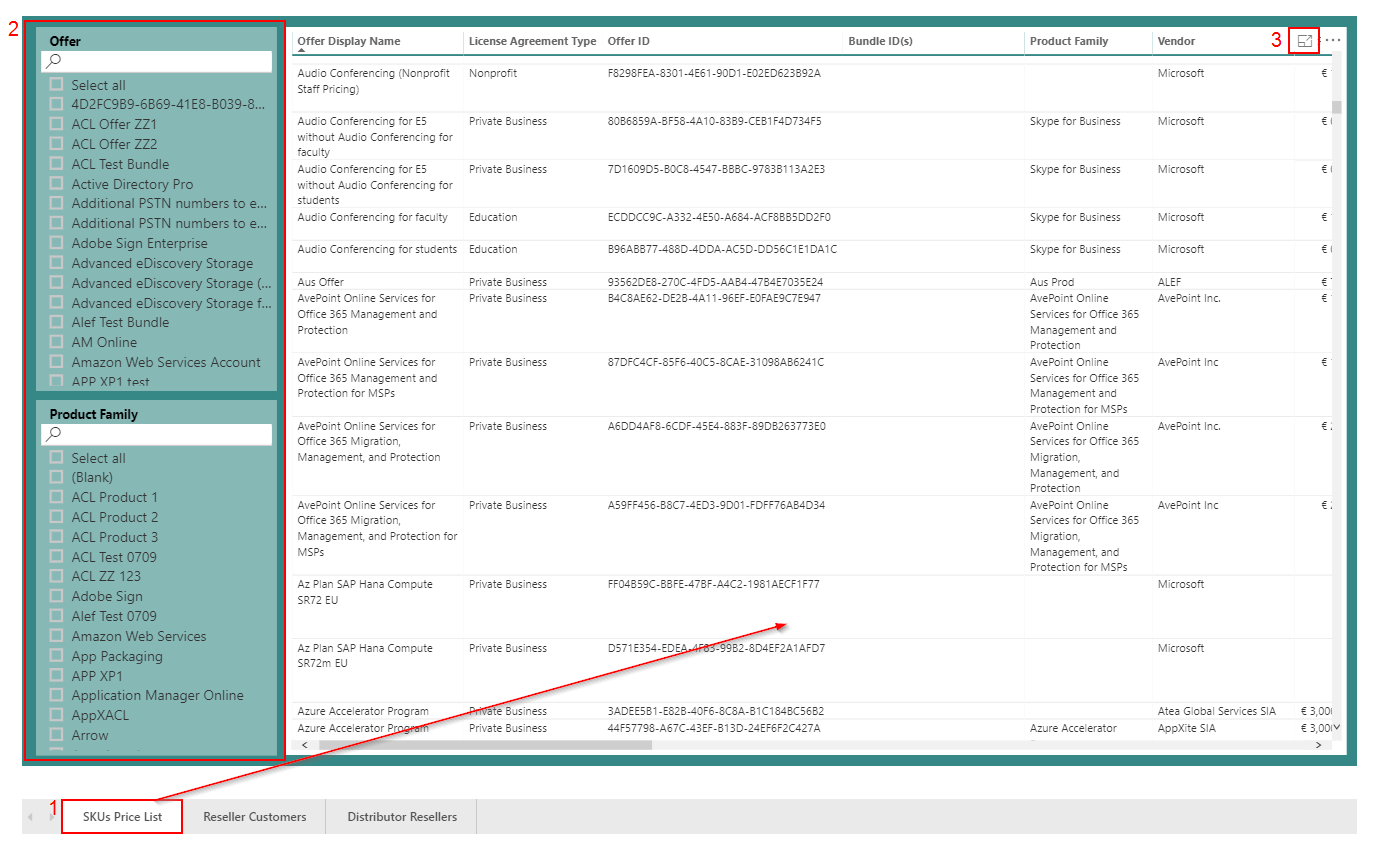Click the table's horizontal scroll left arrow
Image resolution: width=1374 pixels, height=852 pixels.
305,745
